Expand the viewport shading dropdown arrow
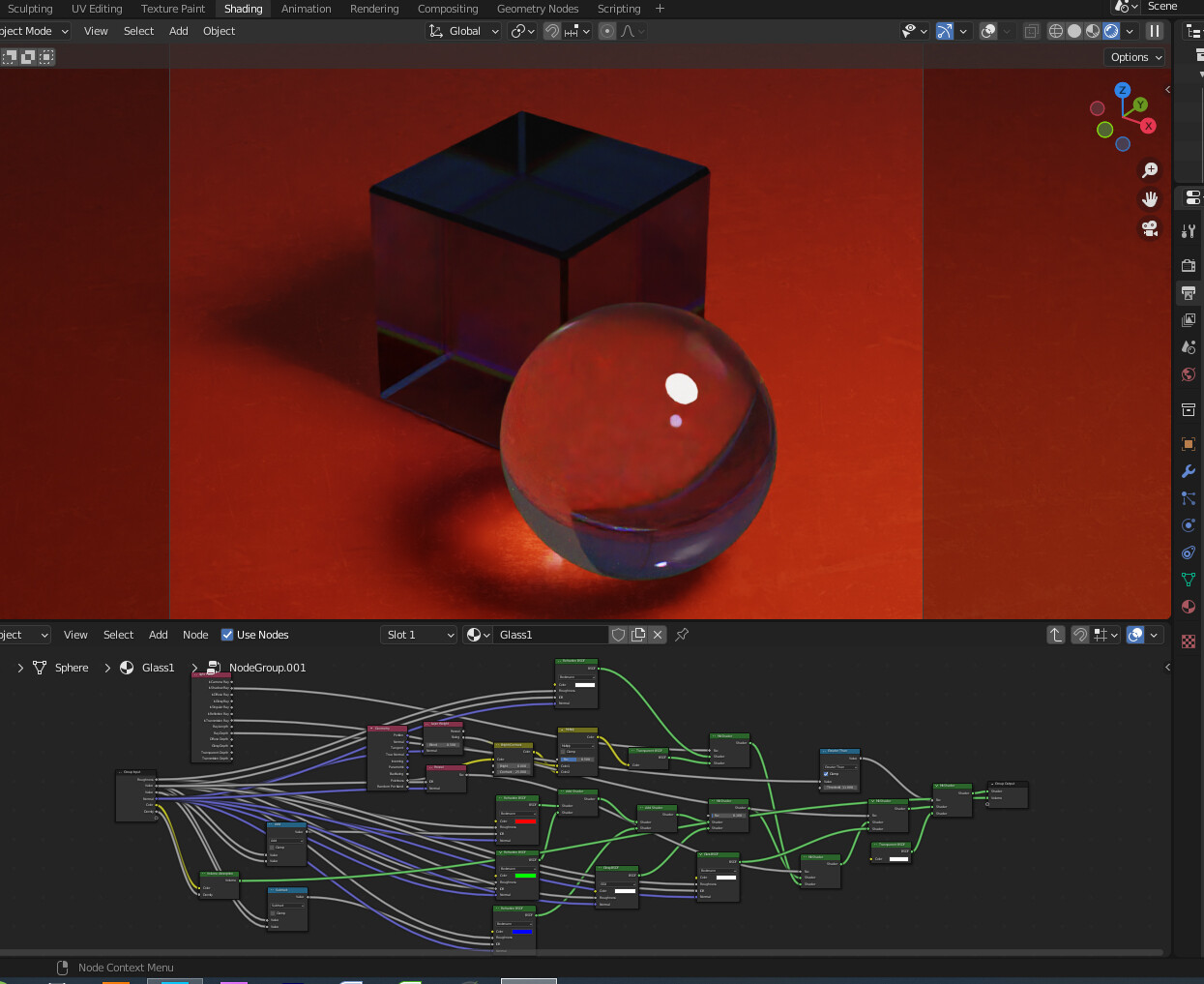 [1130, 31]
